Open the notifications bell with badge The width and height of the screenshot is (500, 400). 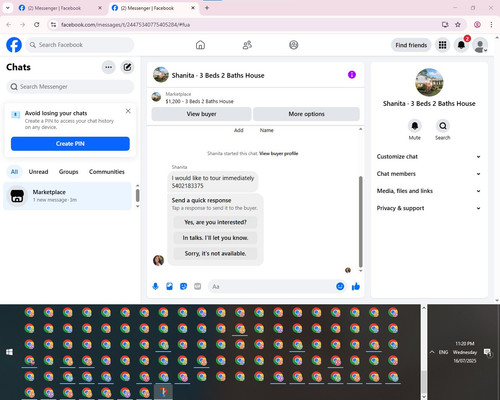coord(461,45)
